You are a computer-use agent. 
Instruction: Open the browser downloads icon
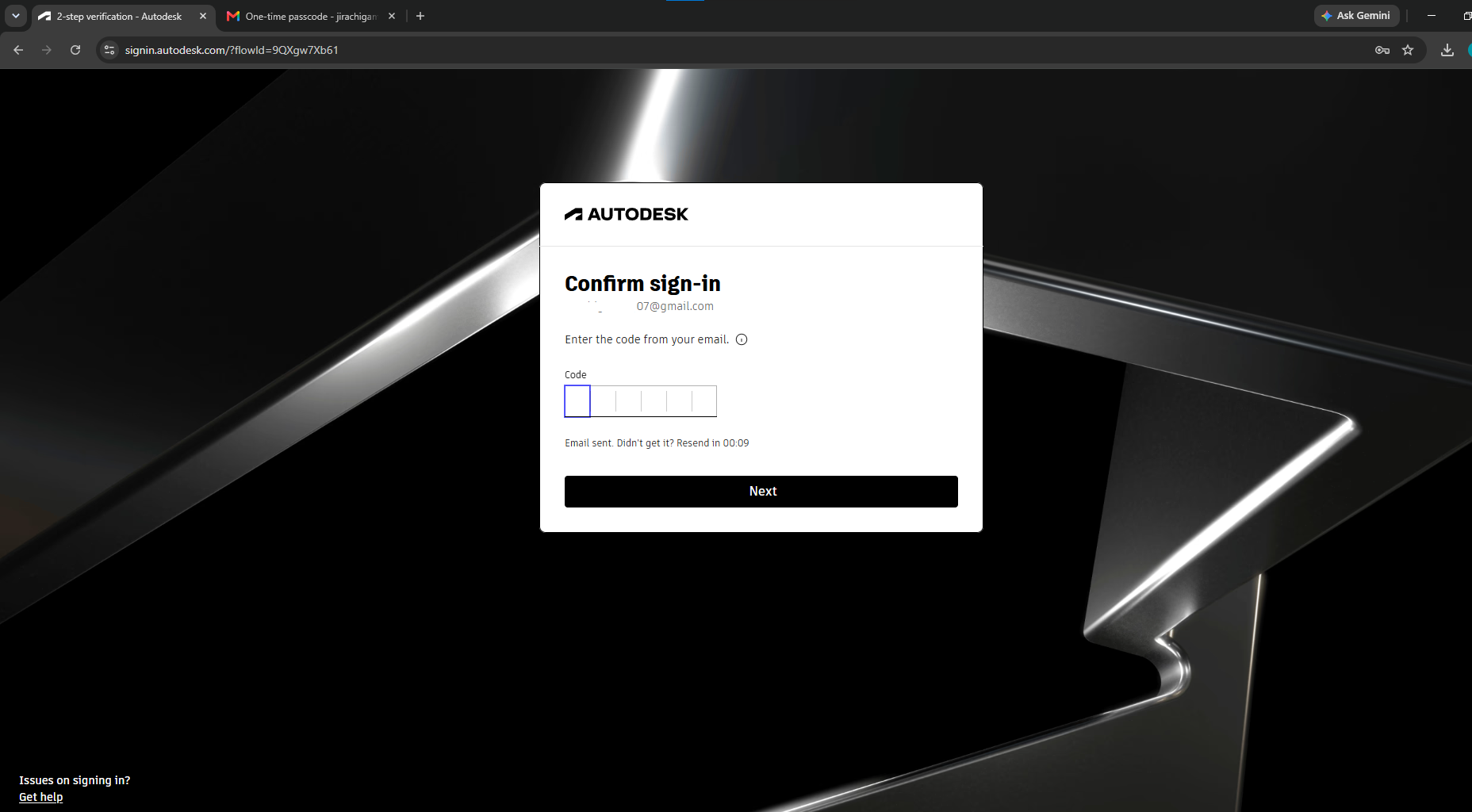click(x=1447, y=50)
